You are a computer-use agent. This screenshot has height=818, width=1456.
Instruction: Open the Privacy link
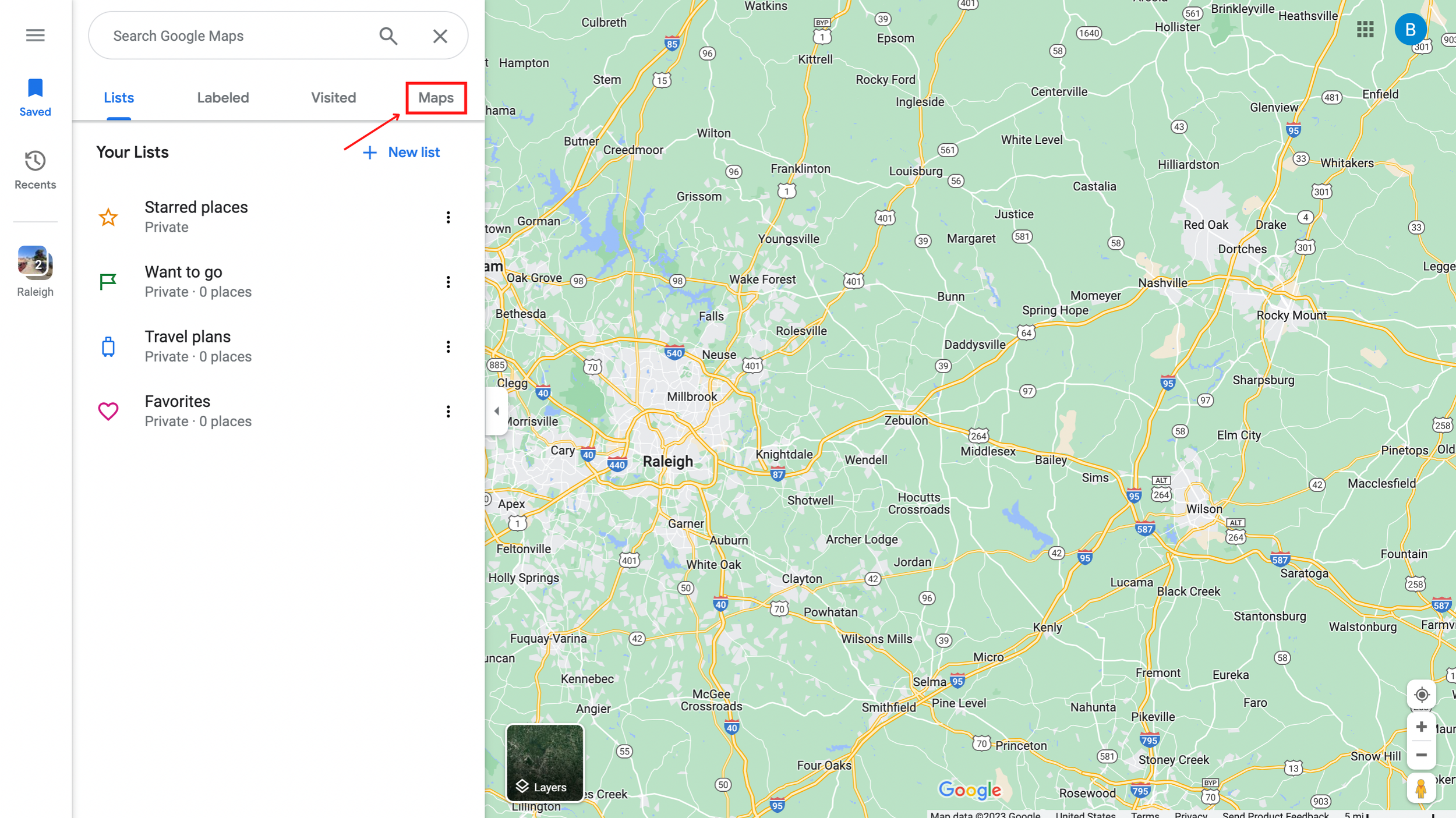(x=1190, y=814)
